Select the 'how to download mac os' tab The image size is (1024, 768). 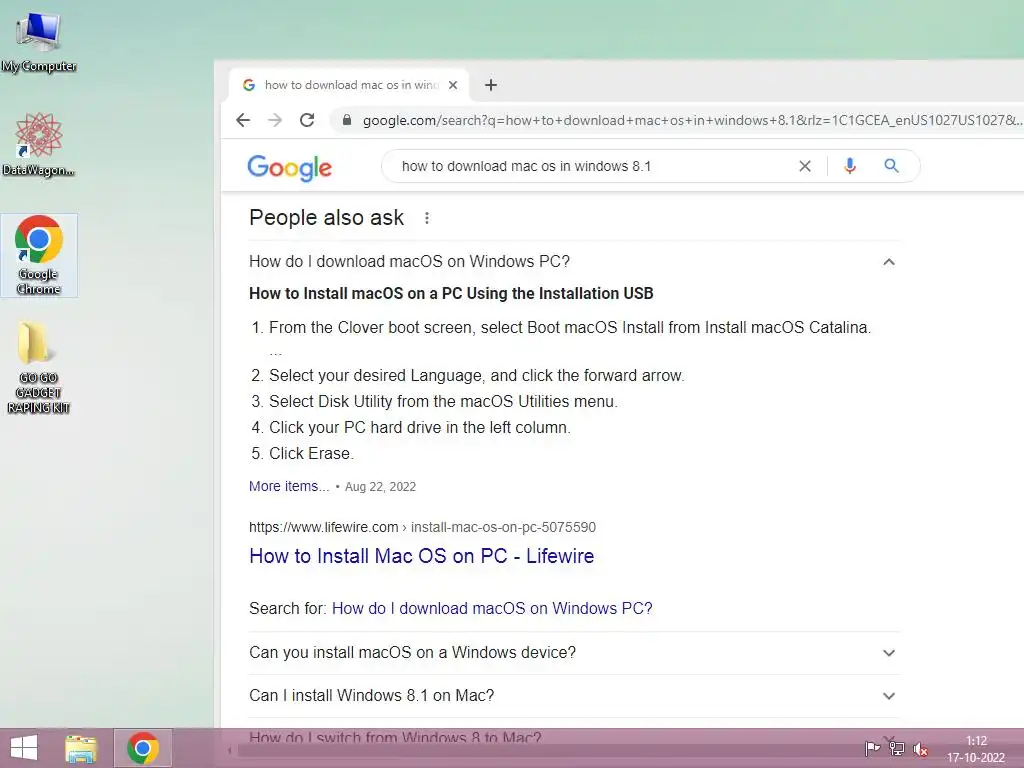pyautogui.click(x=349, y=85)
